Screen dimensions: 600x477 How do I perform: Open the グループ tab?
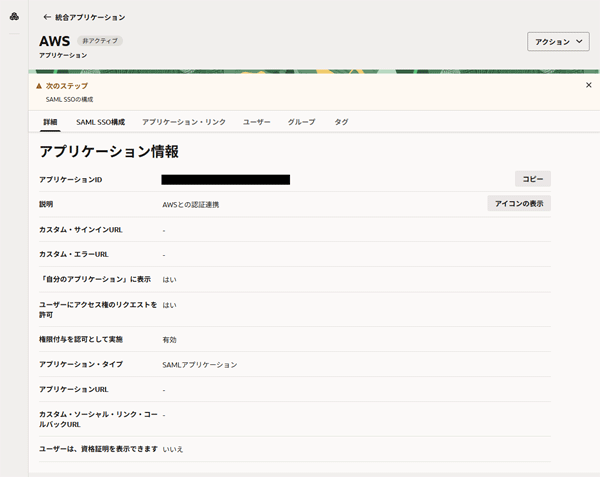pyautogui.click(x=301, y=122)
